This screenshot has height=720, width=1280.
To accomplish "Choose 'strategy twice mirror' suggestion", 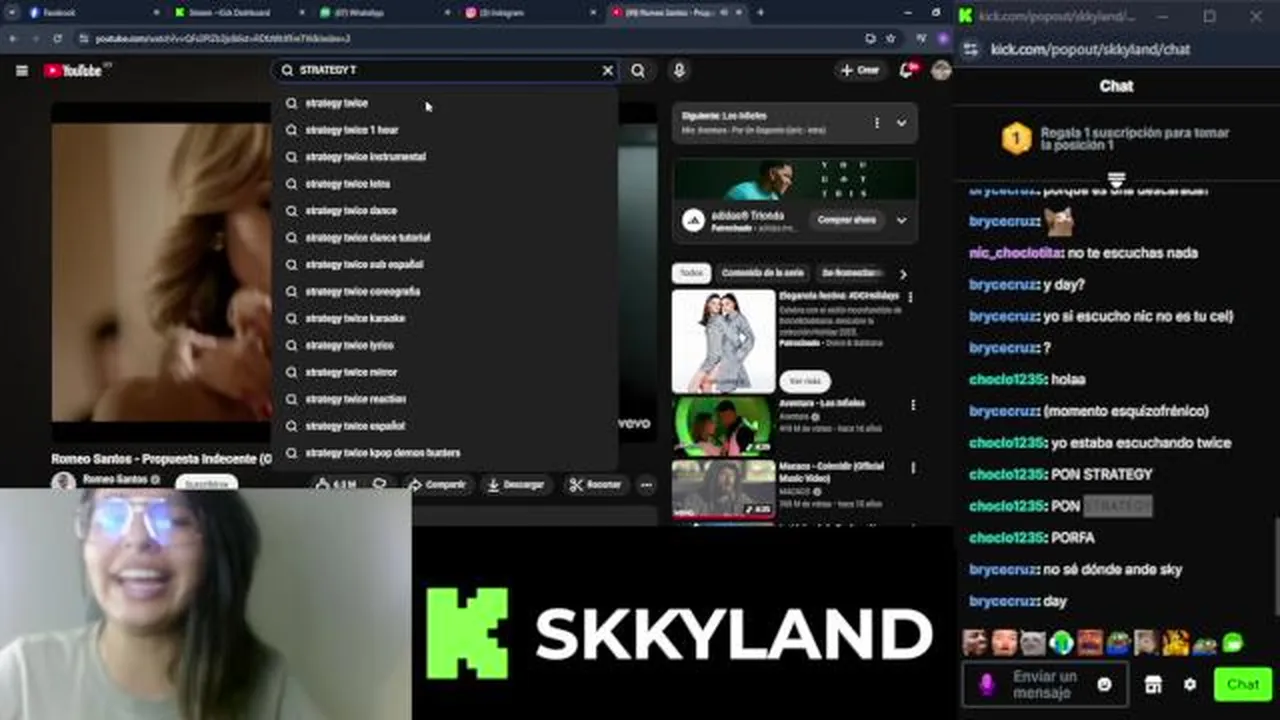I will (445, 372).
